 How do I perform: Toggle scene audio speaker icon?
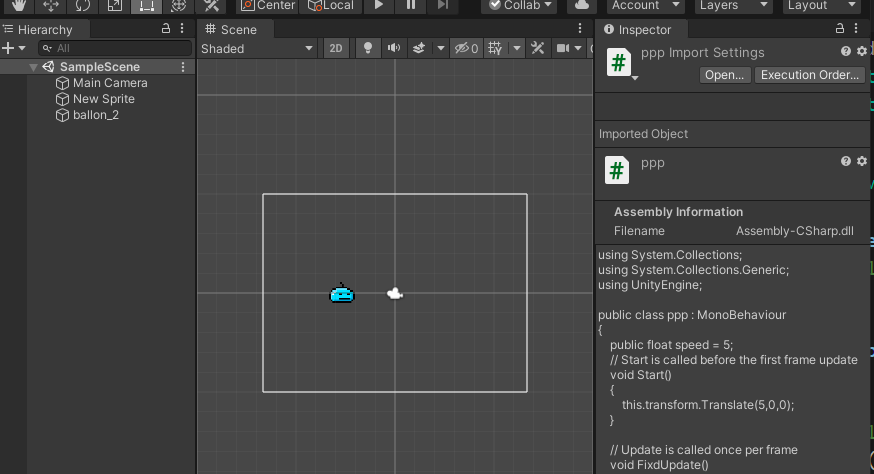tap(393, 48)
